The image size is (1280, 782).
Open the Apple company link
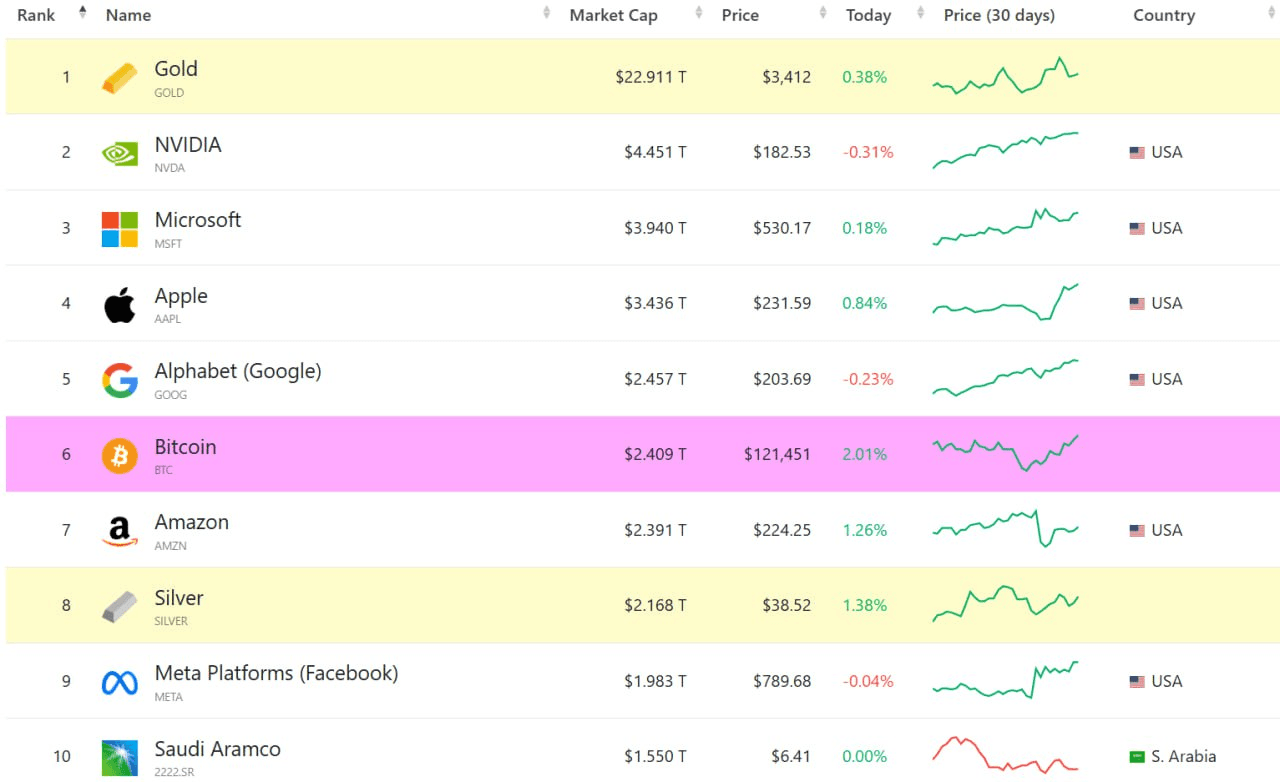click(x=181, y=296)
